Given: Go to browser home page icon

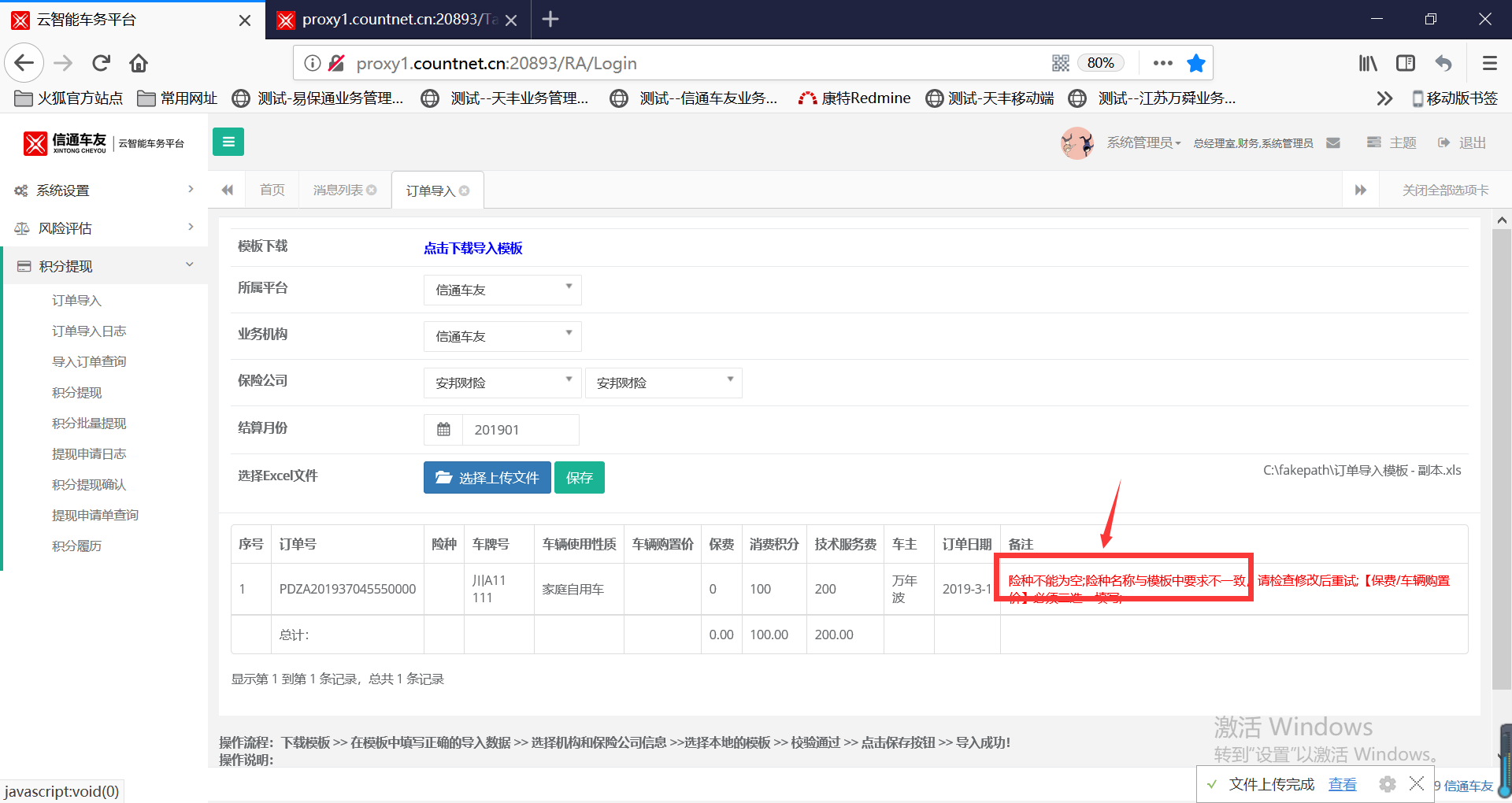Looking at the screenshot, I should tap(139, 63).
